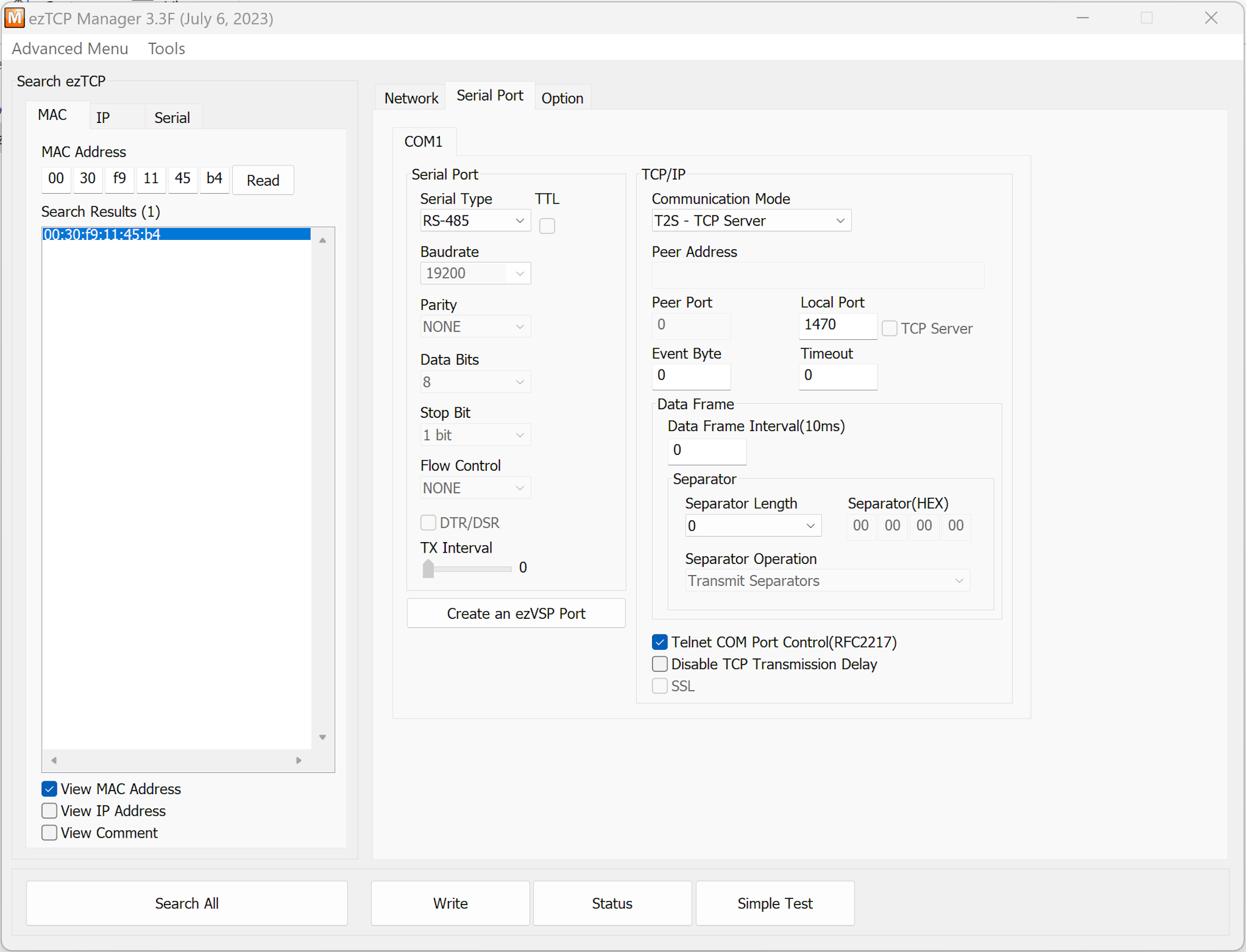Click the Create an ezVSP Port button
The height and width of the screenshot is (952, 1246).
(516, 613)
